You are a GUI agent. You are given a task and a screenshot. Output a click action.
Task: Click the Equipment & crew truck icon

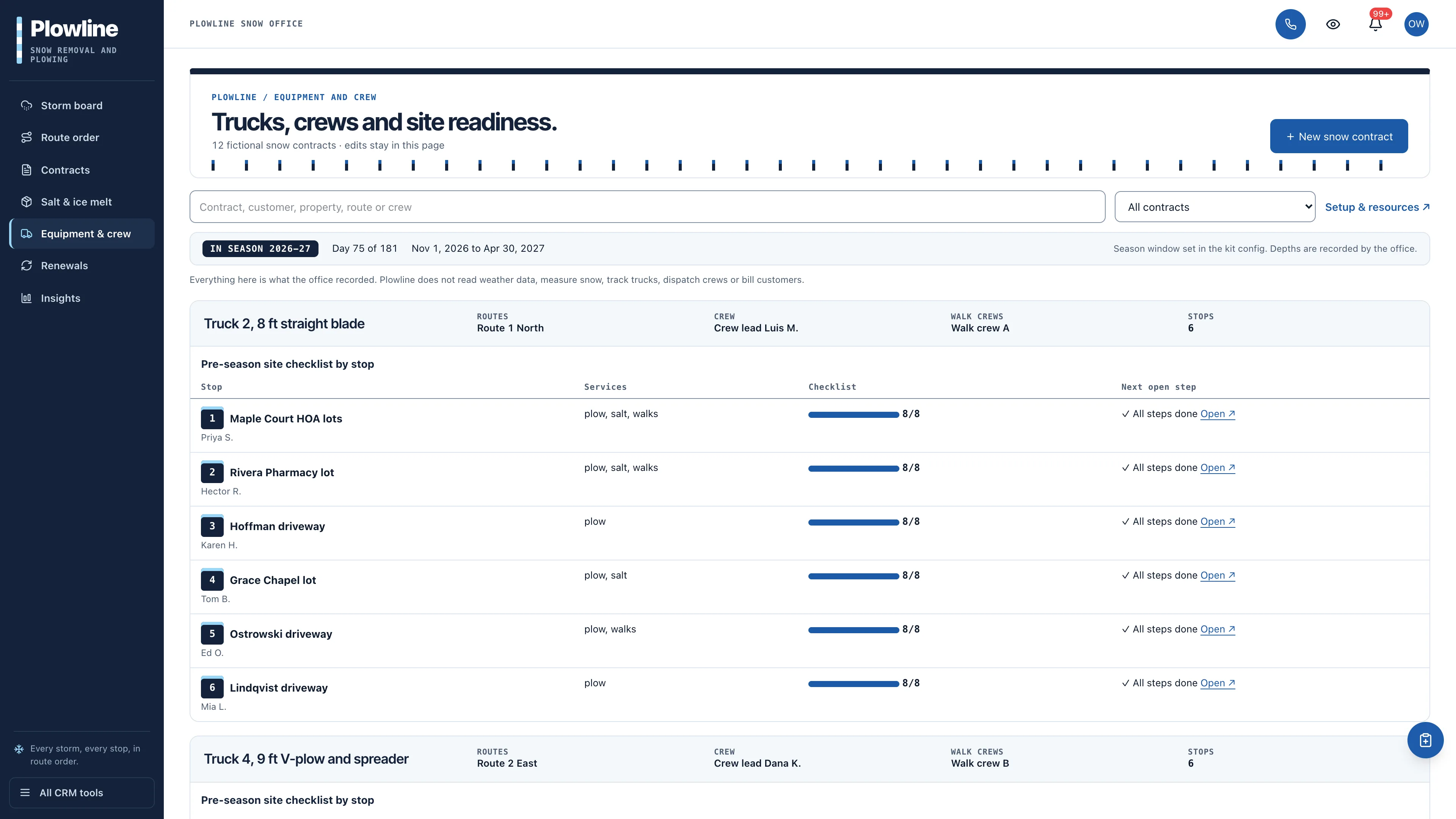(x=27, y=234)
